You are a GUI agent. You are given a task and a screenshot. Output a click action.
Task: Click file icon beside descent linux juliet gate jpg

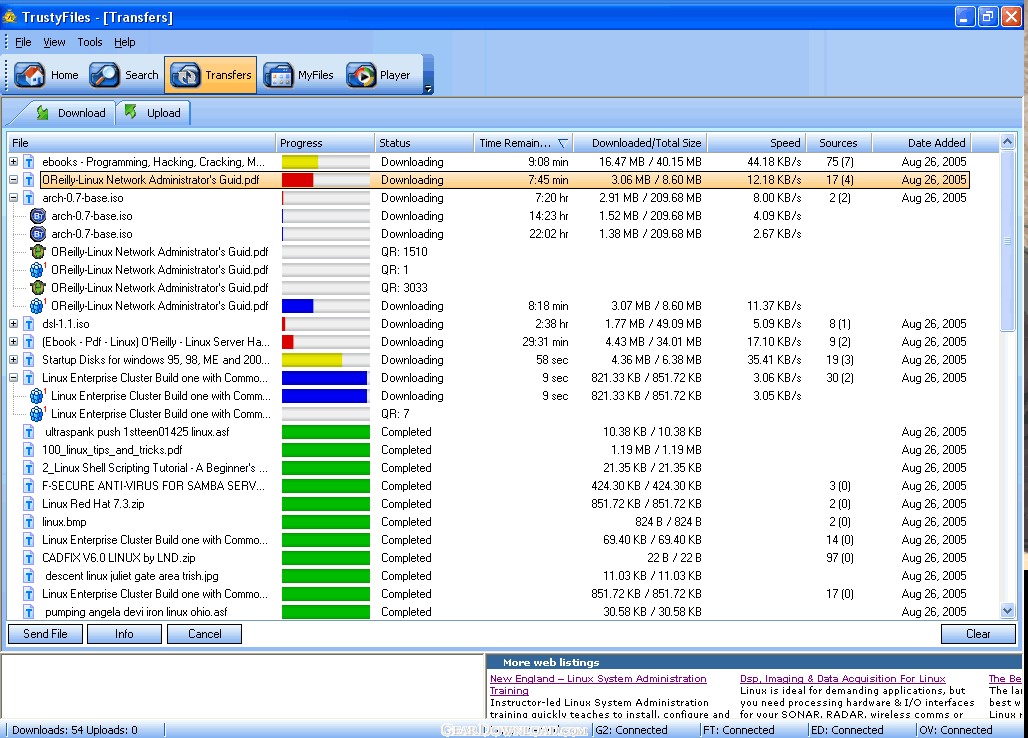pos(29,576)
